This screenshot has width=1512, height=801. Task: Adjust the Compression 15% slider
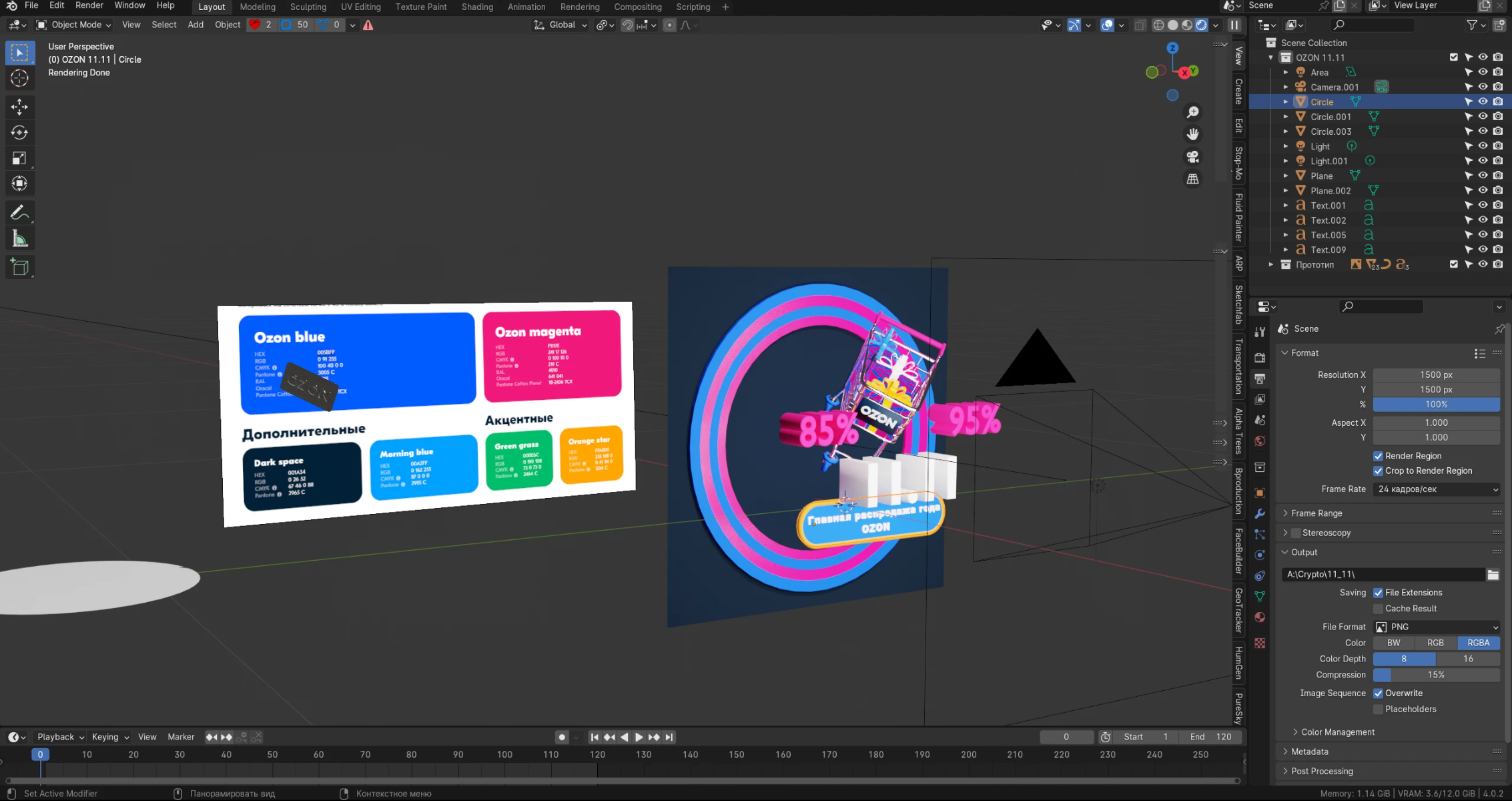coord(1436,675)
